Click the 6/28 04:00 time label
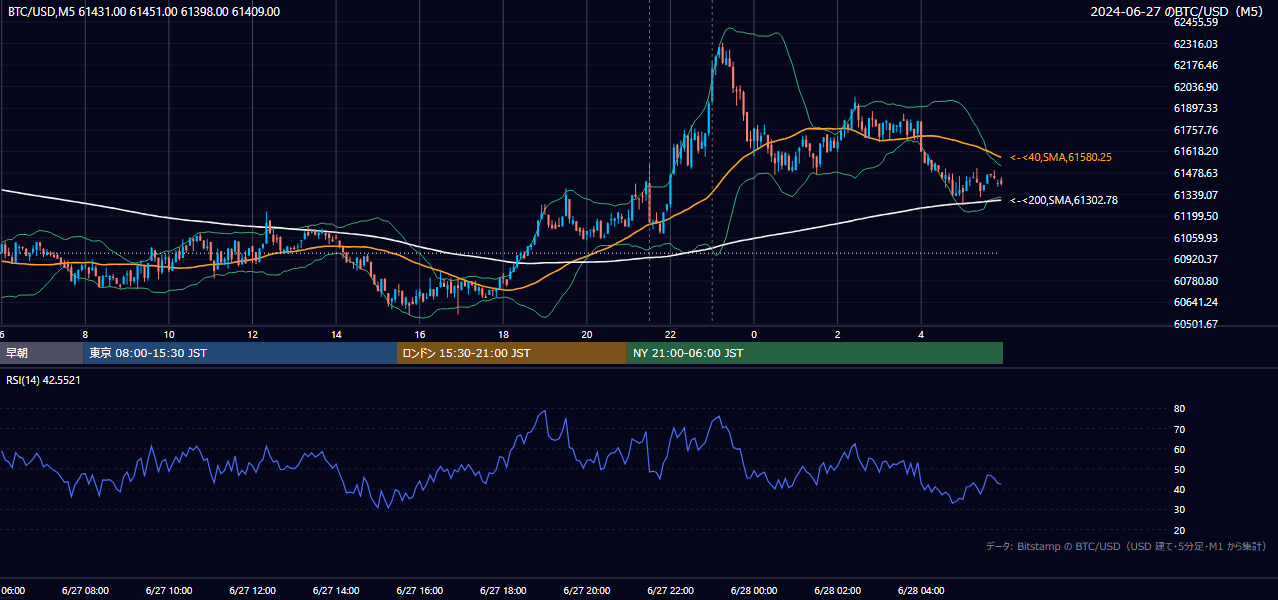Viewport: 1278px width, 600px height. point(921,590)
